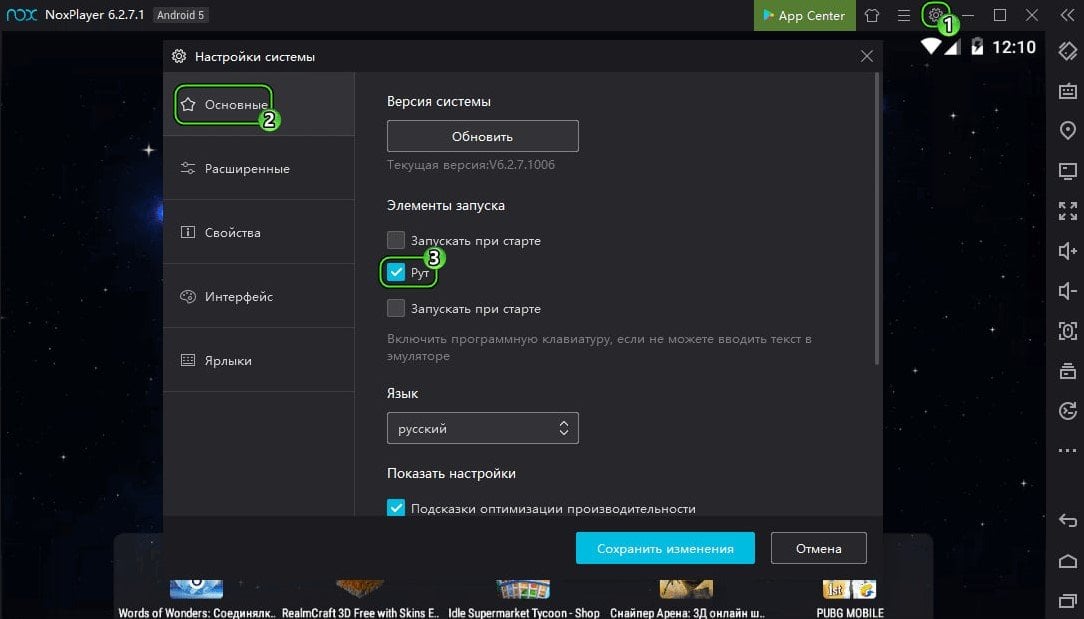Click the volume up icon
The width and height of the screenshot is (1084, 619).
click(1067, 250)
